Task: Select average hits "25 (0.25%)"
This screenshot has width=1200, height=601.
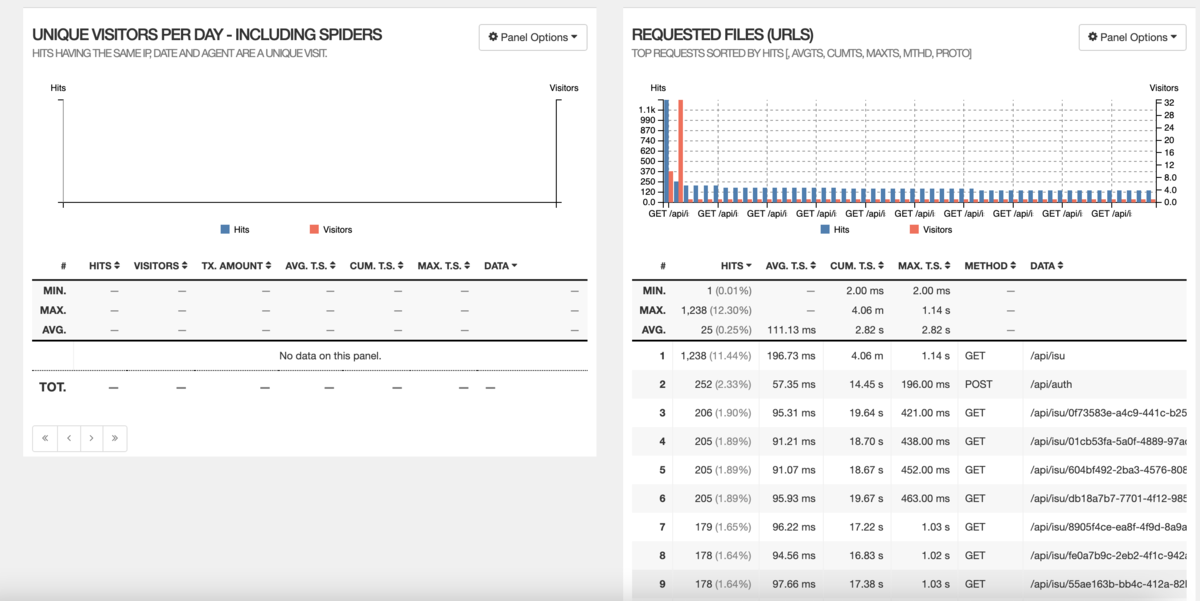Action: 727,330
